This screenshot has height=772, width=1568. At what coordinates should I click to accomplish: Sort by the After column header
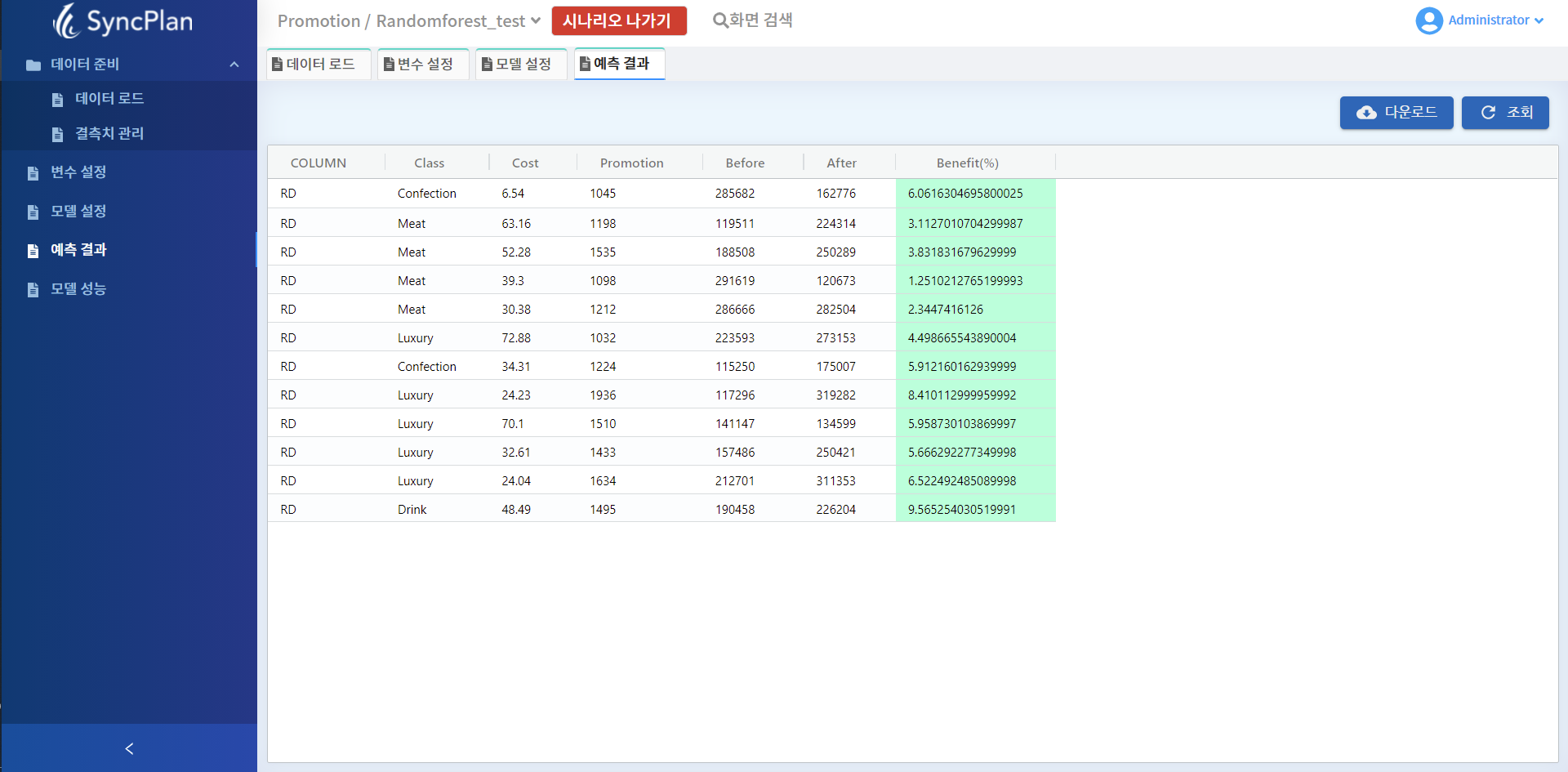(x=842, y=163)
